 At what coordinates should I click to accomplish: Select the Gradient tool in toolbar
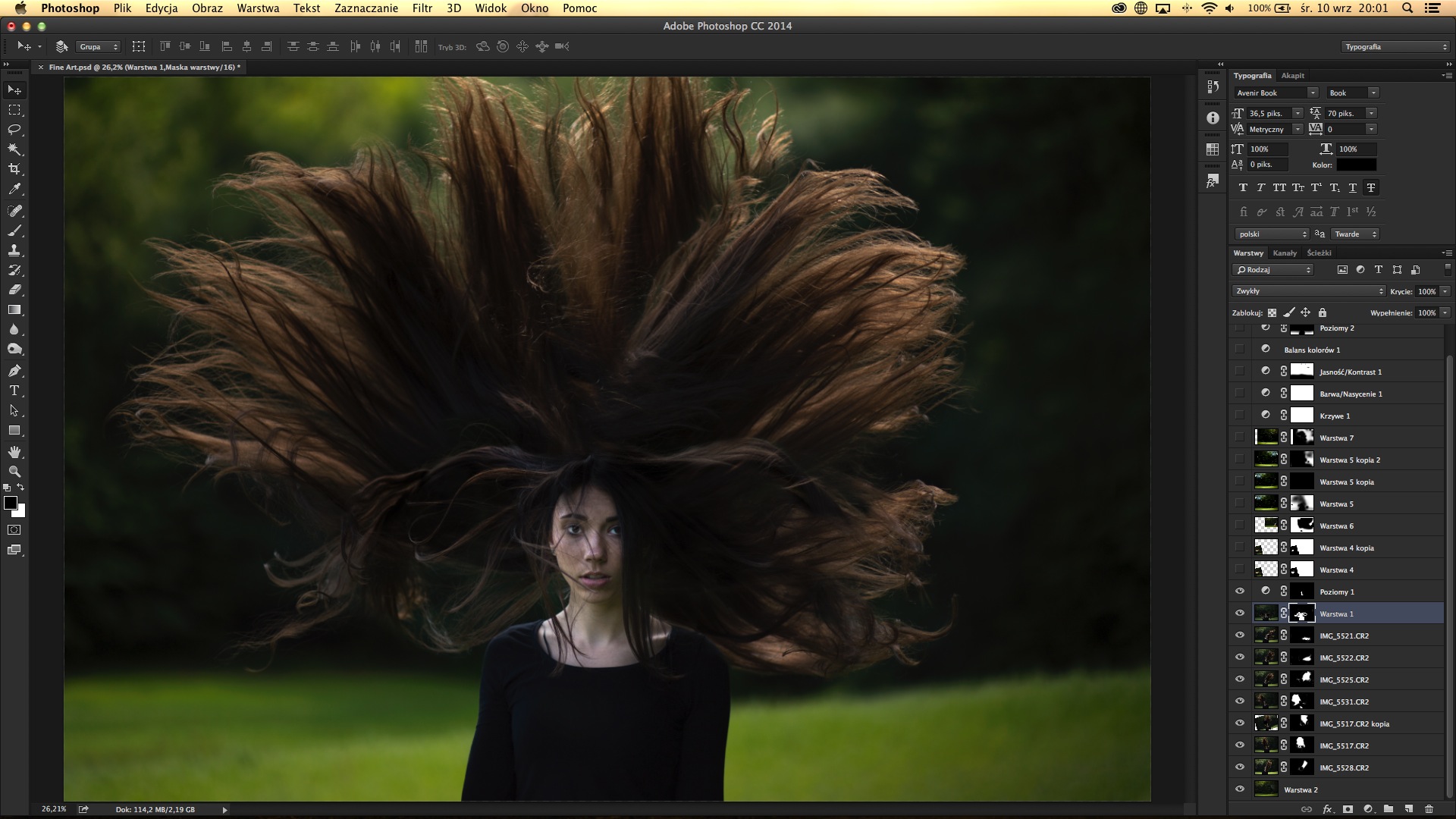(x=14, y=309)
